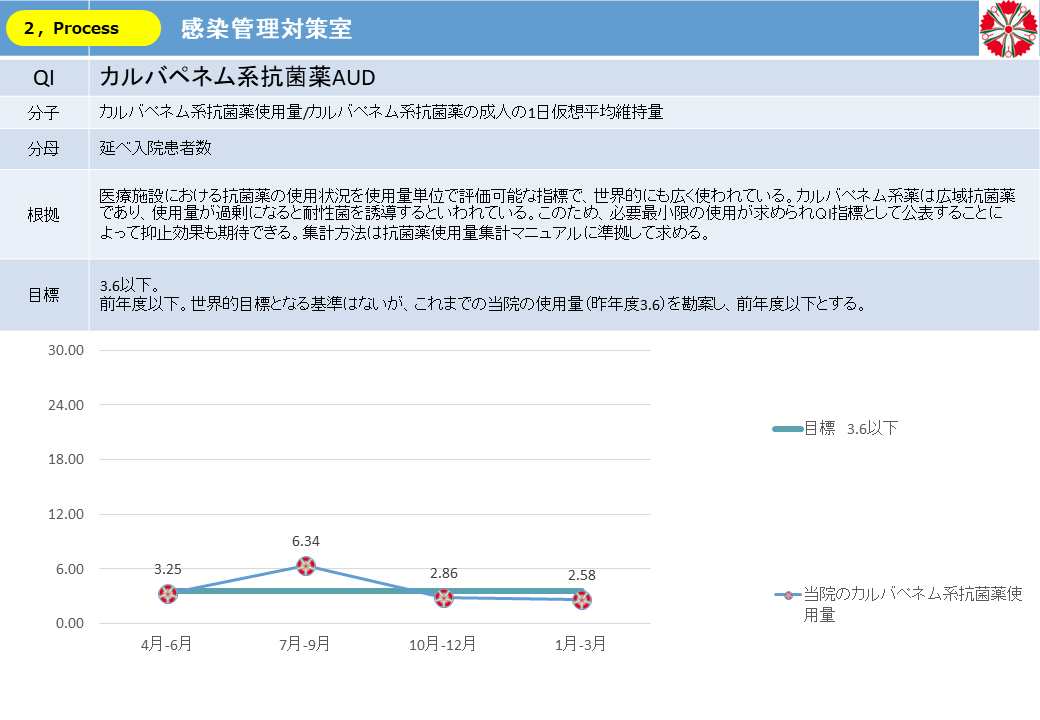The width and height of the screenshot is (1040, 720).
Task: Click the red flower hospital logo
Action: (1009, 29)
